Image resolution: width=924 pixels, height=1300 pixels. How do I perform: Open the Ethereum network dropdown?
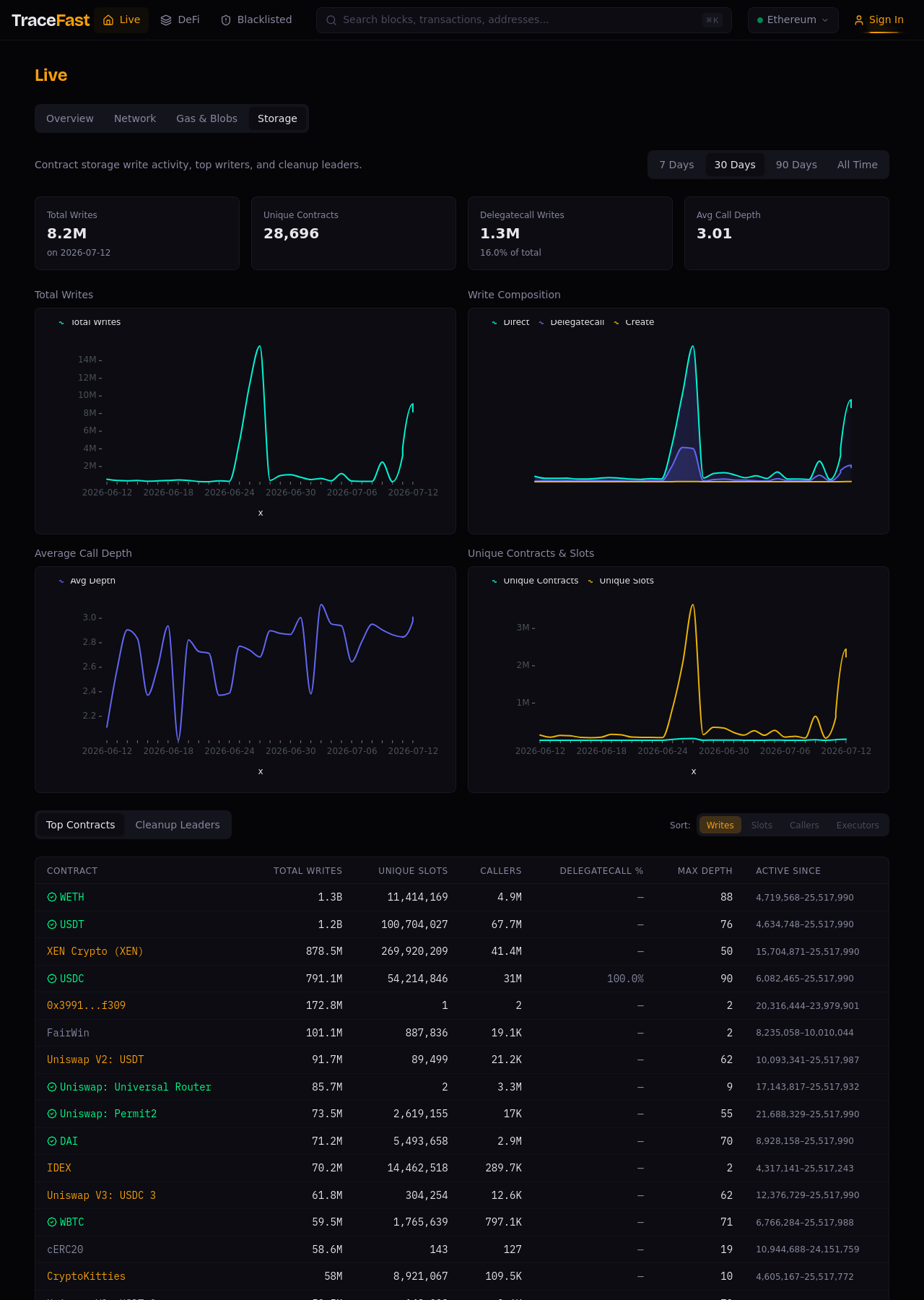(793, 20)
